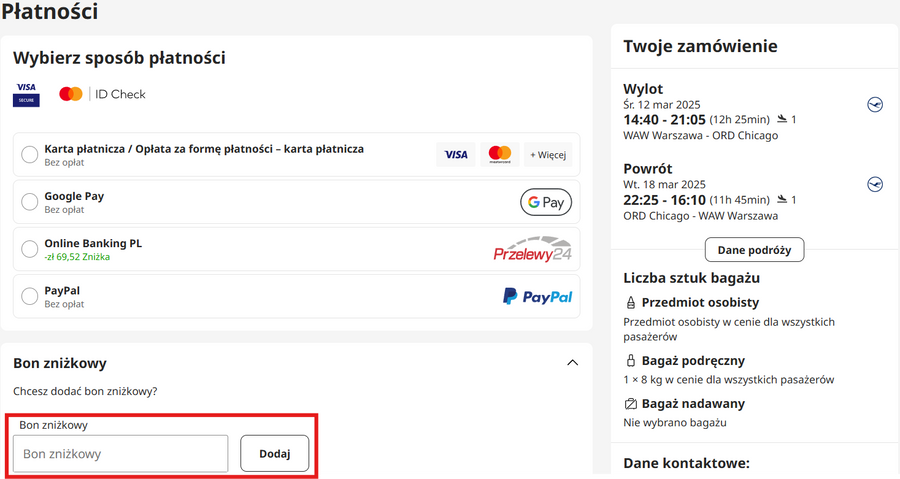This screenshot has width=900, height=479.
Task: Select the PayPal radio button
Action: [x=30, y=297]
